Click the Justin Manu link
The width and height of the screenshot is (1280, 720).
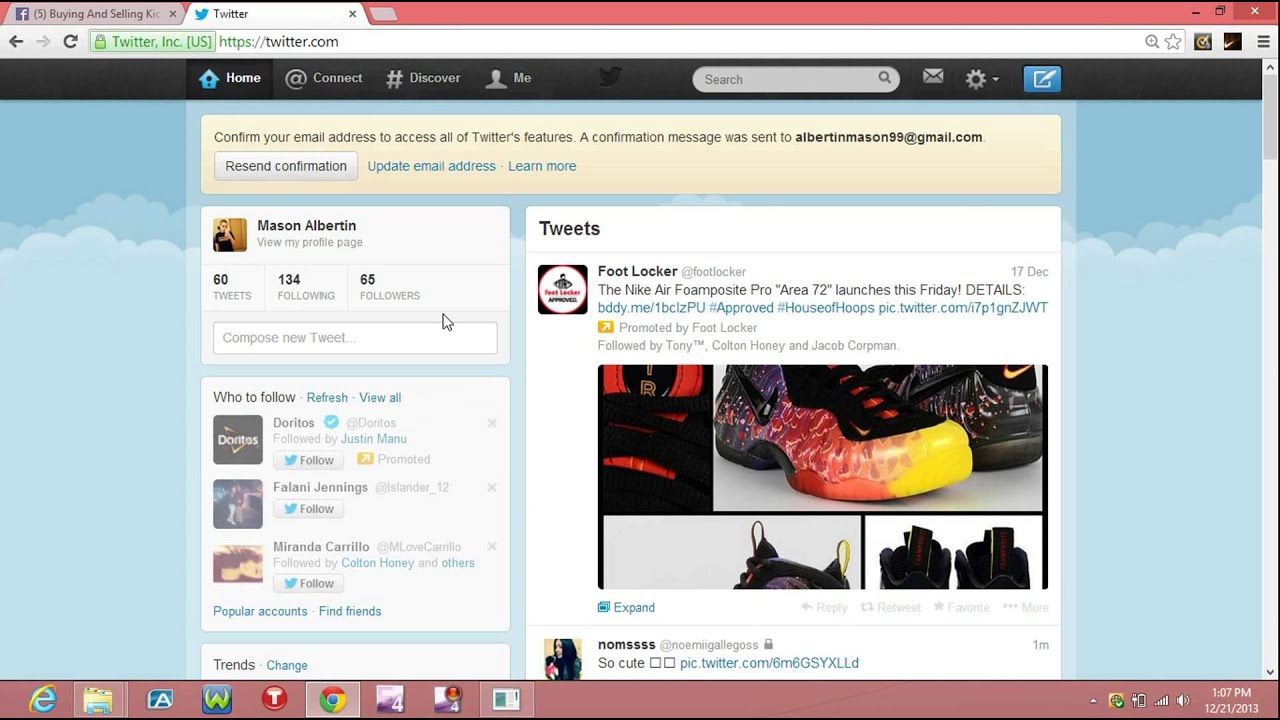[x=373, y=439]
